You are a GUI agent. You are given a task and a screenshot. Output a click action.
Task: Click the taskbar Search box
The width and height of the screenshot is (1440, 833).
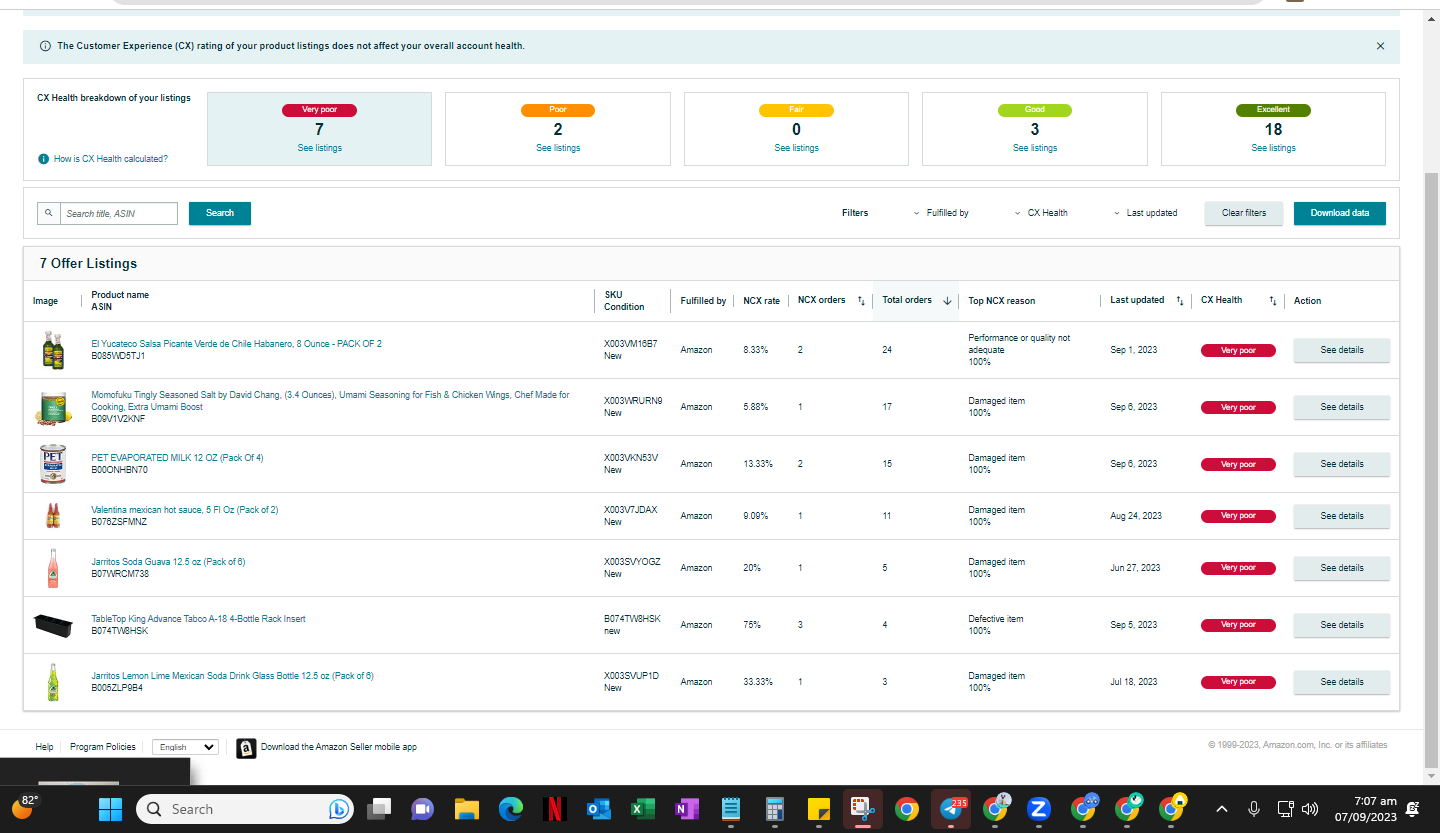[x=244, y=809]
